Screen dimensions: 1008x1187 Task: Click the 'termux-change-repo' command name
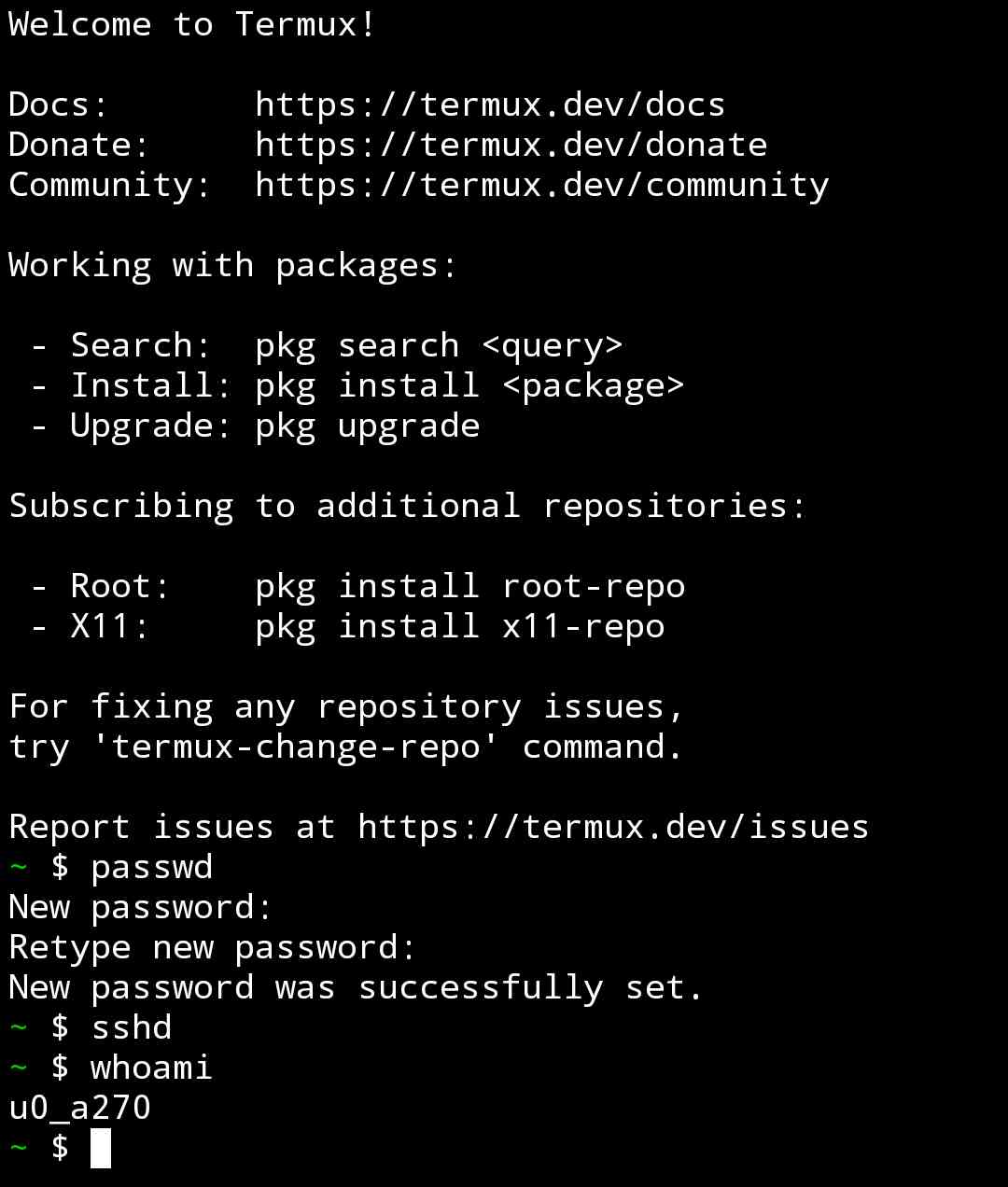[295, 747]
